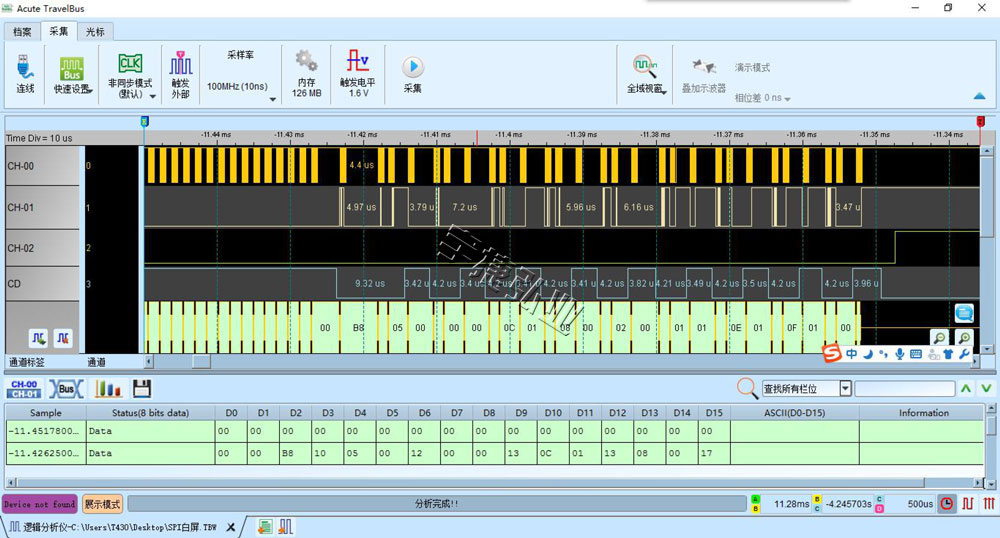Click the 连线 USB connect icon
This screenshot has height=538, width=1000.
(x=25, y=68)
